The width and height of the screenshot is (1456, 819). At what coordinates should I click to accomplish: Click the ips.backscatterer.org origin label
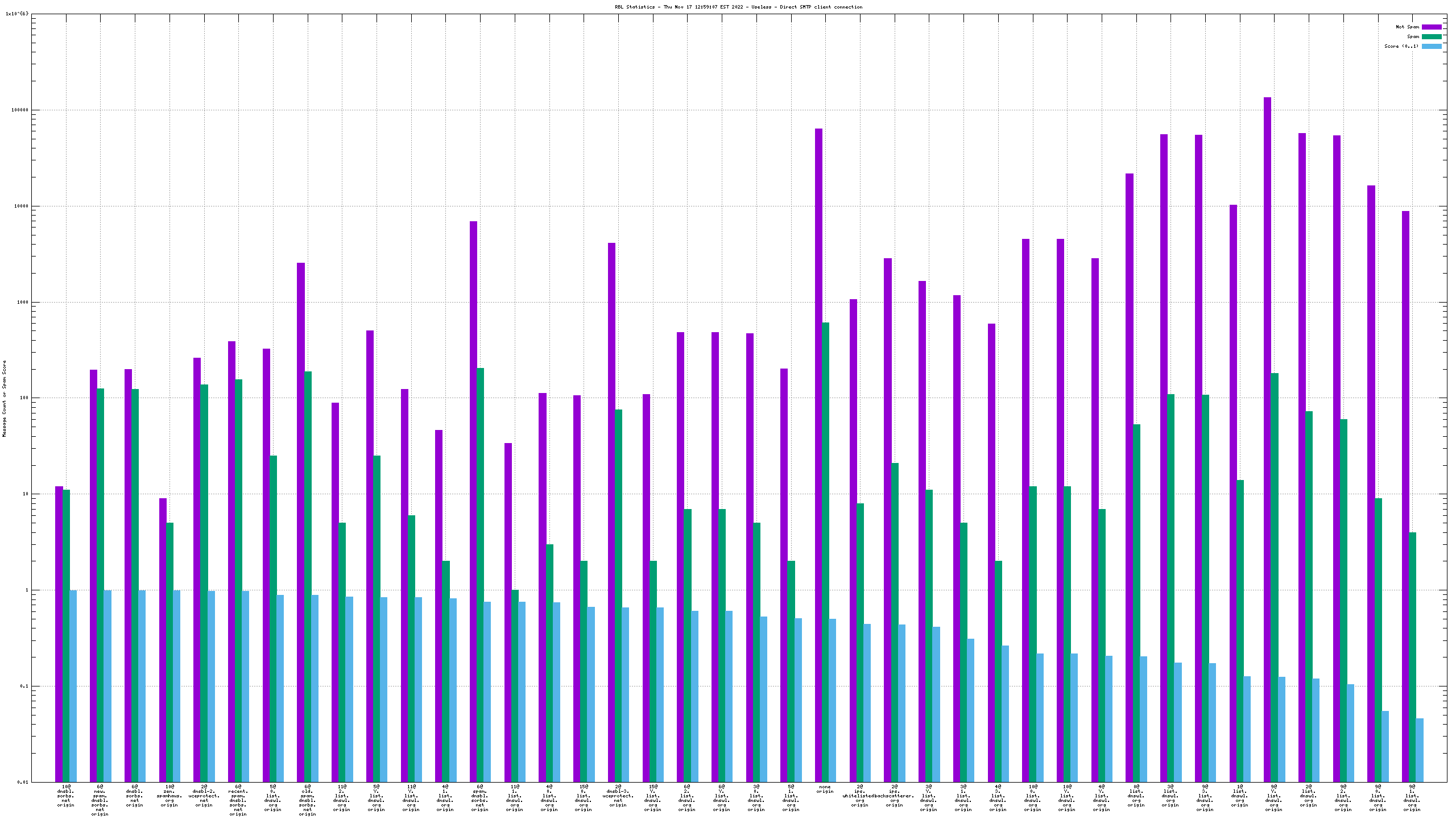click(894, 796)
